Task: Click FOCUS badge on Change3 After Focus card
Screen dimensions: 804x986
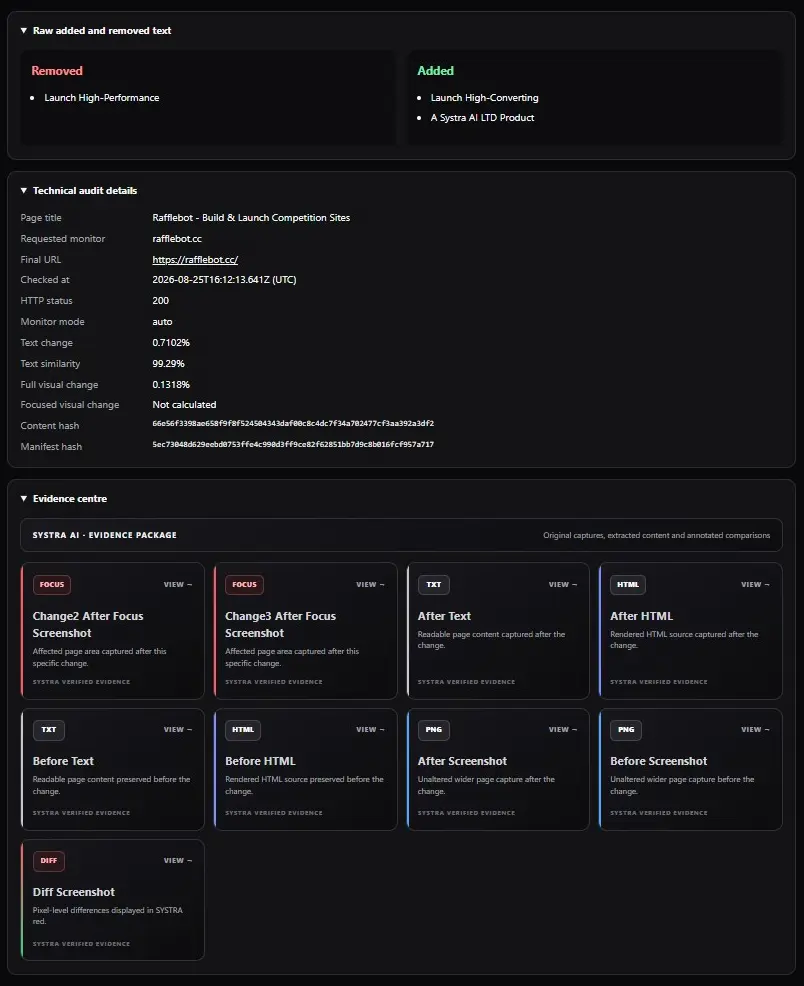Action: tap(245, 585)
